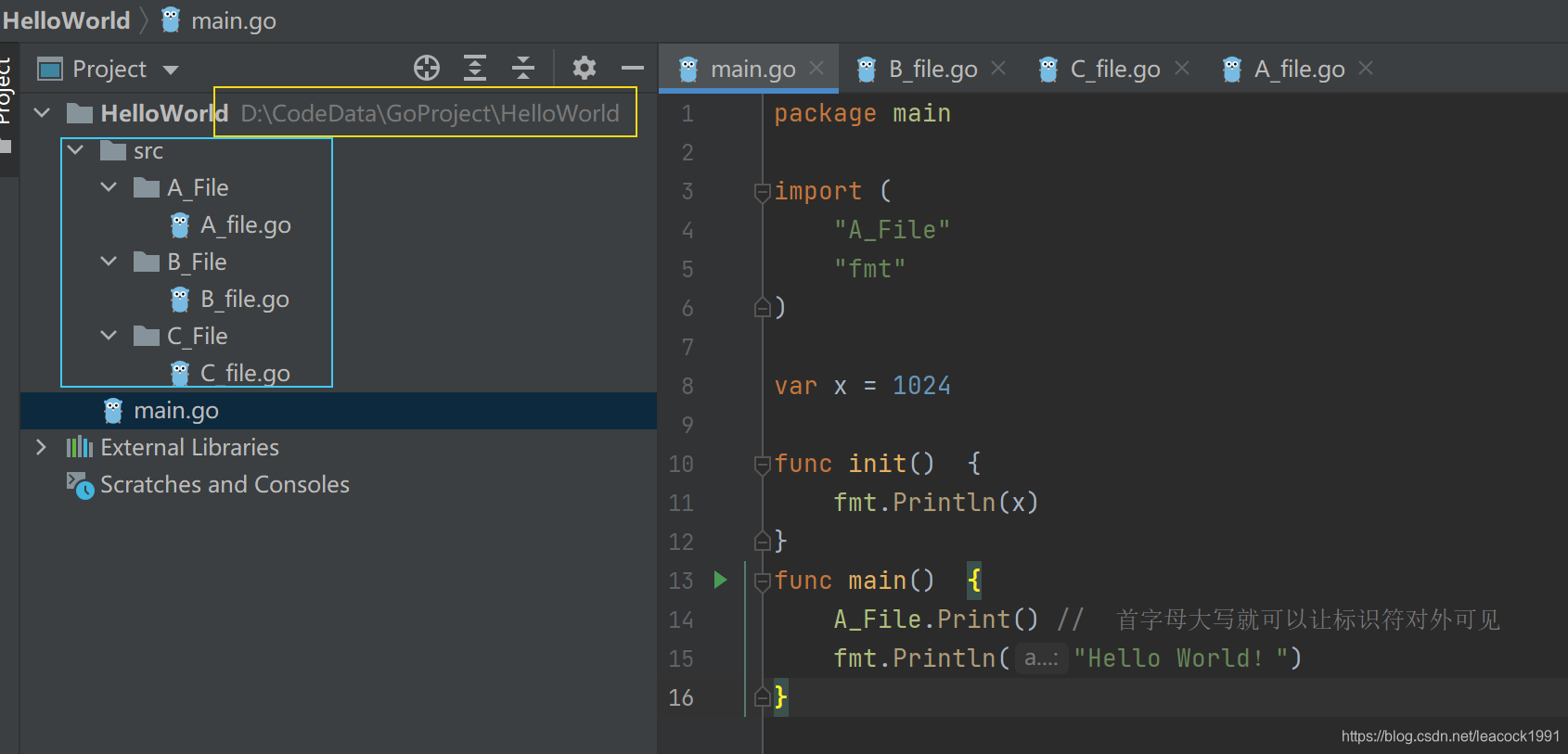Close the B_file.go editor tab
The width and height of the screenshot is (1568, 754).
tap(998, 68)
